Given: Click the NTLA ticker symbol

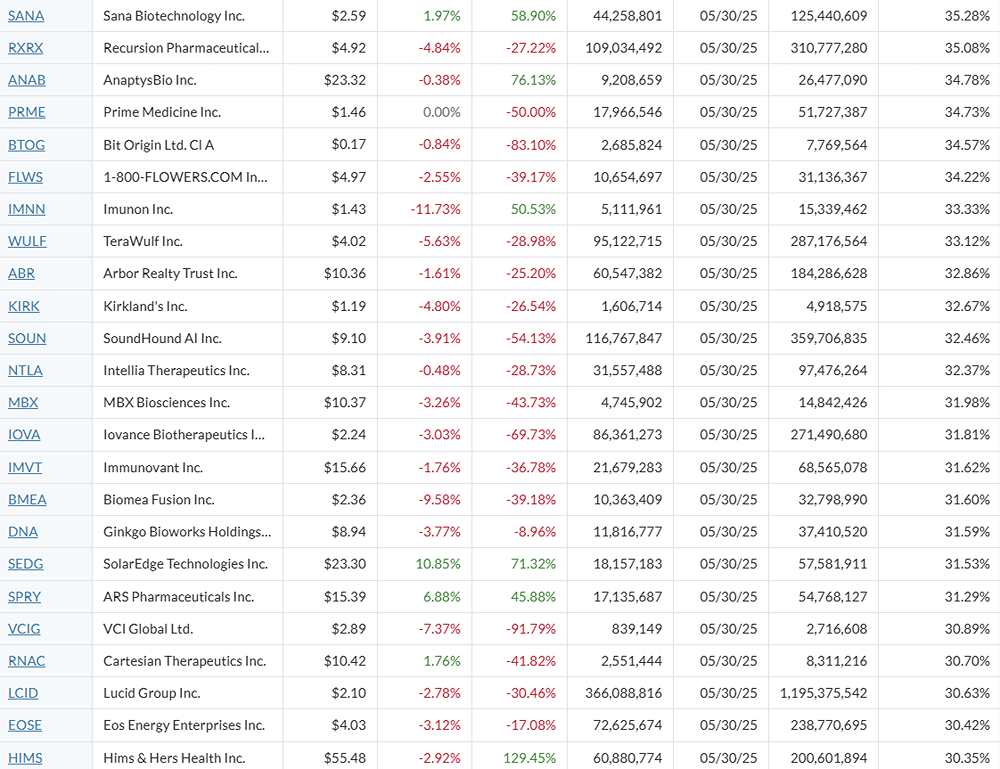Looking at the screenshot, I should pos(26,370).
